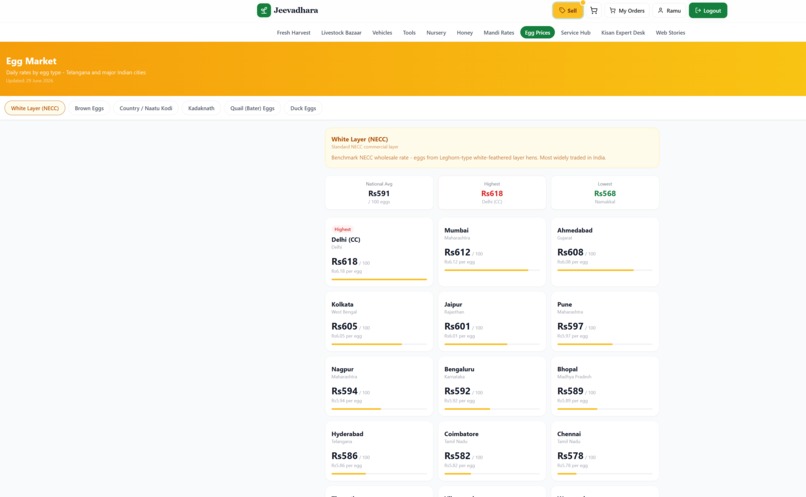Click the Bhopal price card
Screen dimensions: 806x497
coord(605,386)
